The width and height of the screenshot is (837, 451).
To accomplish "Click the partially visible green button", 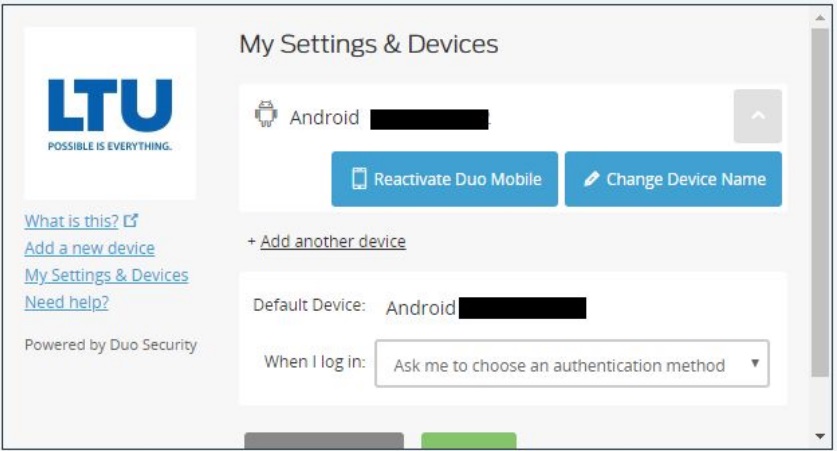I will [x=469, y=440].
